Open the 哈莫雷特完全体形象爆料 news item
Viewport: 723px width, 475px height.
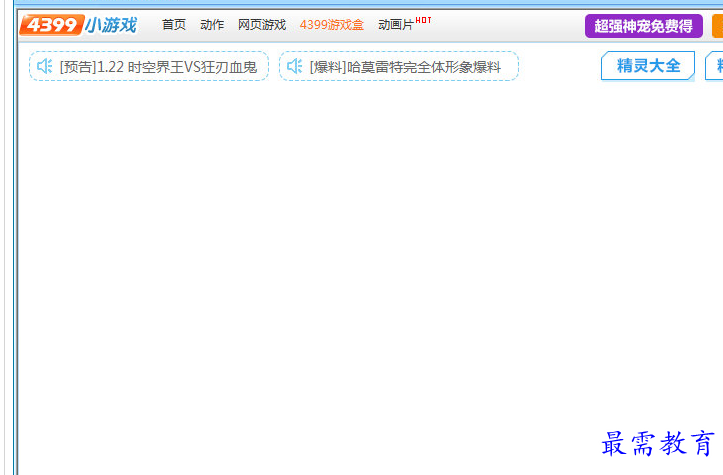point(405,67)
